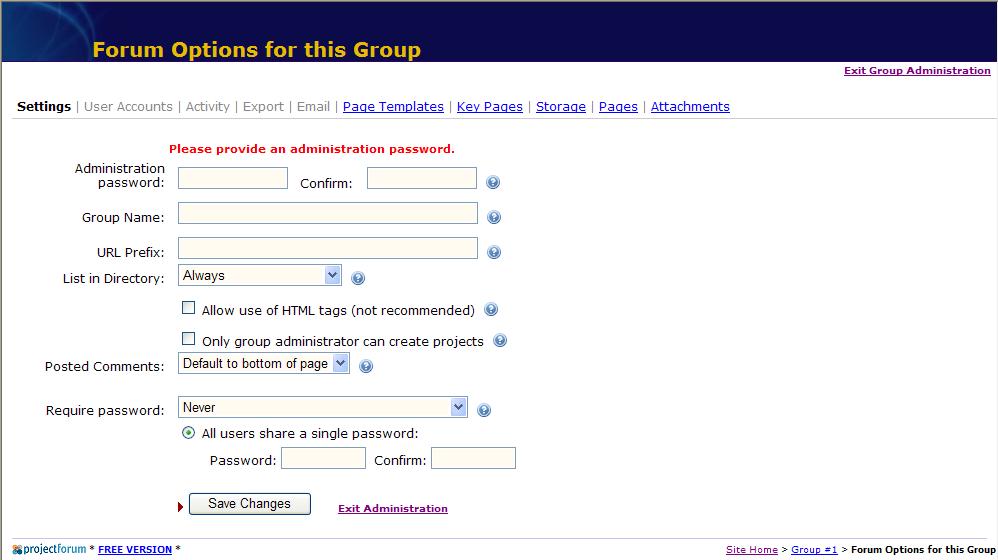Enable Allow use of HTML tags checkbox

(188, 308)
